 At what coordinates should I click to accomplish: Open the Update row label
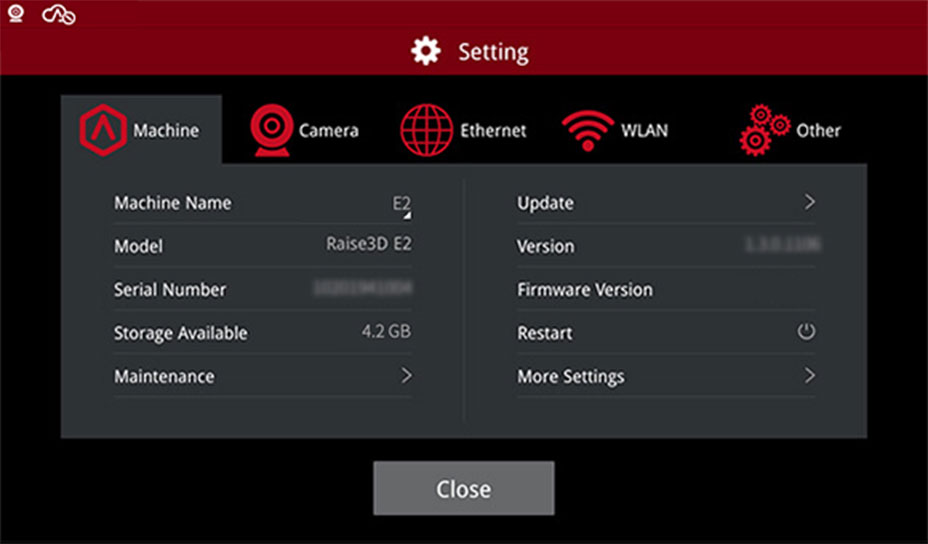click(545, 203)
